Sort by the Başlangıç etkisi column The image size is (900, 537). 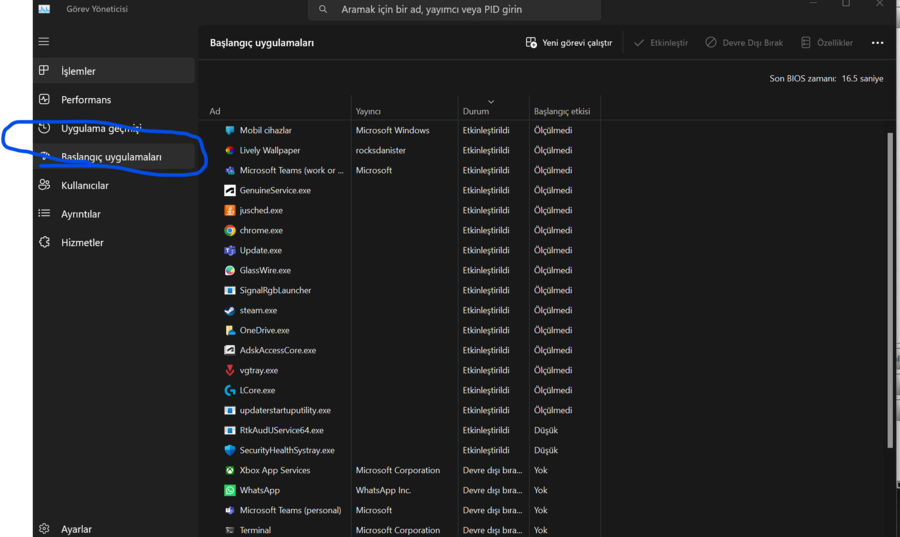point(562,111)
